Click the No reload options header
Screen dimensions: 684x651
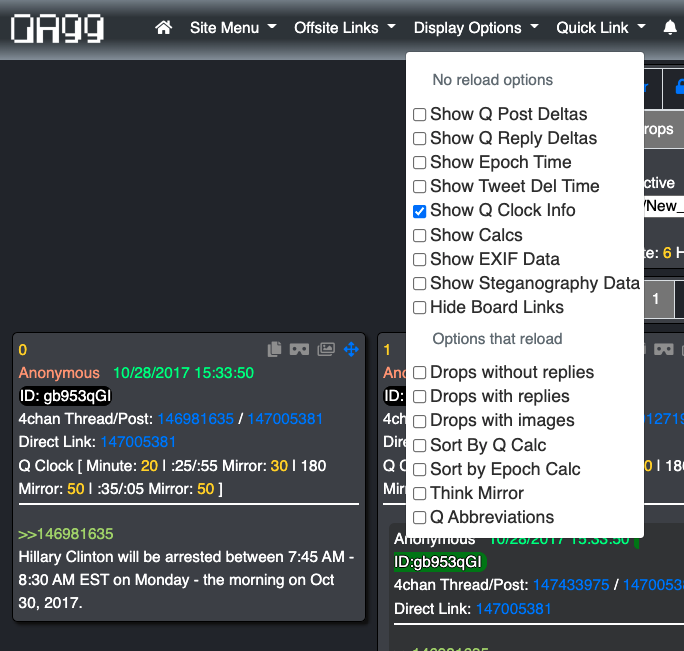point(492,80)
